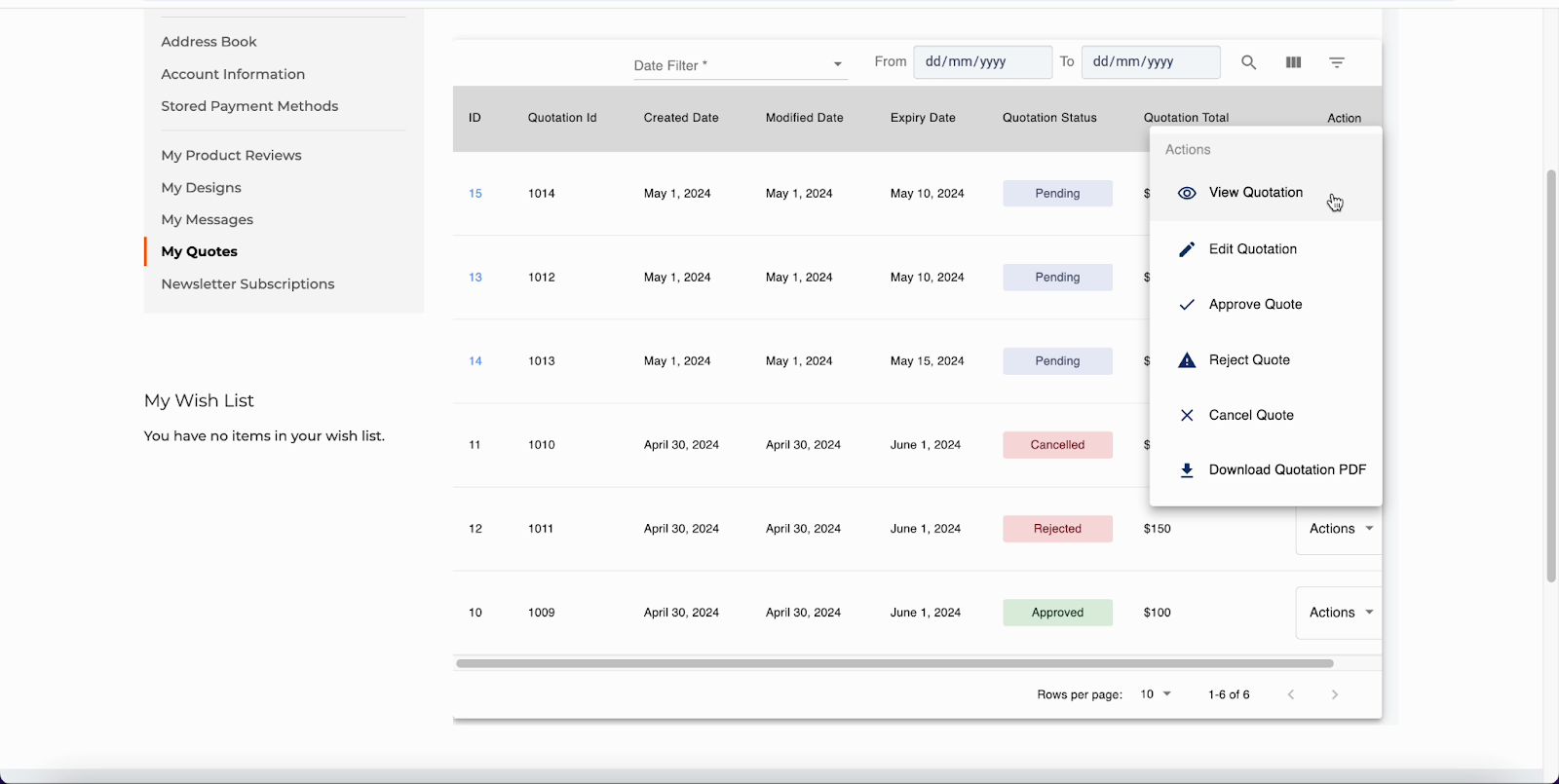Open Actions dropdown for quotation 1011

tap(1340, 529)
